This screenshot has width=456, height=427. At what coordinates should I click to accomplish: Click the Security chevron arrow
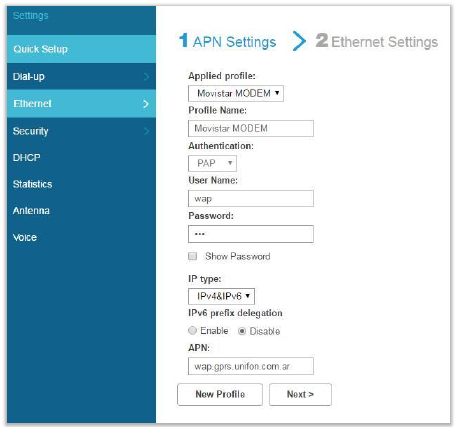pos(146,131)
